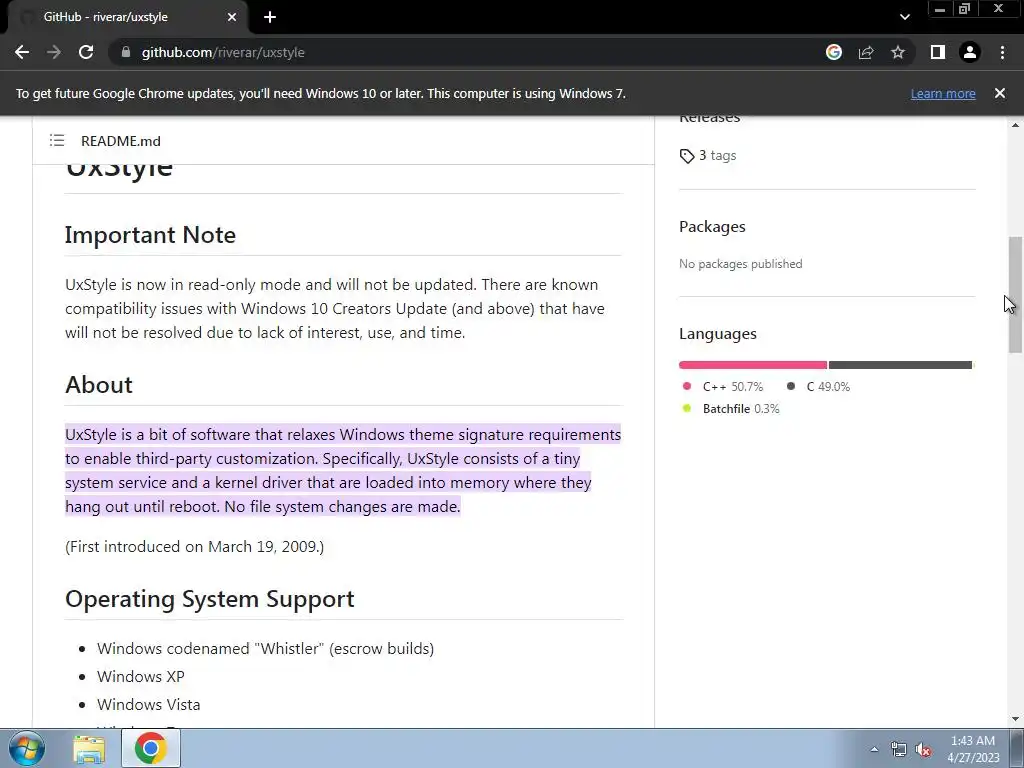This screenshot has height=768, width=1024.
Task: Click the dark gray C language bar segment
Action: (900, 365)
